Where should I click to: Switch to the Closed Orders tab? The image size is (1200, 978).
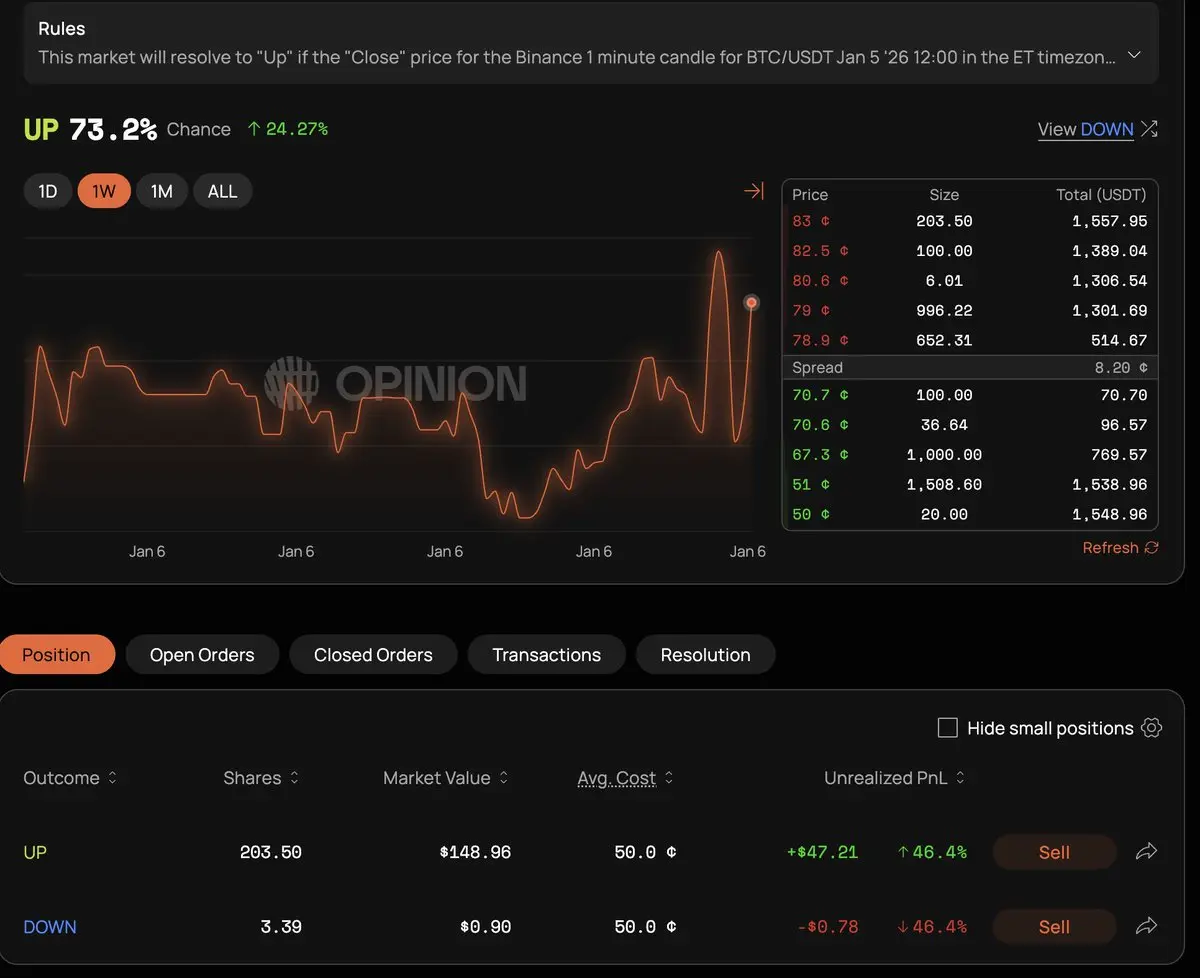(373, 655)
